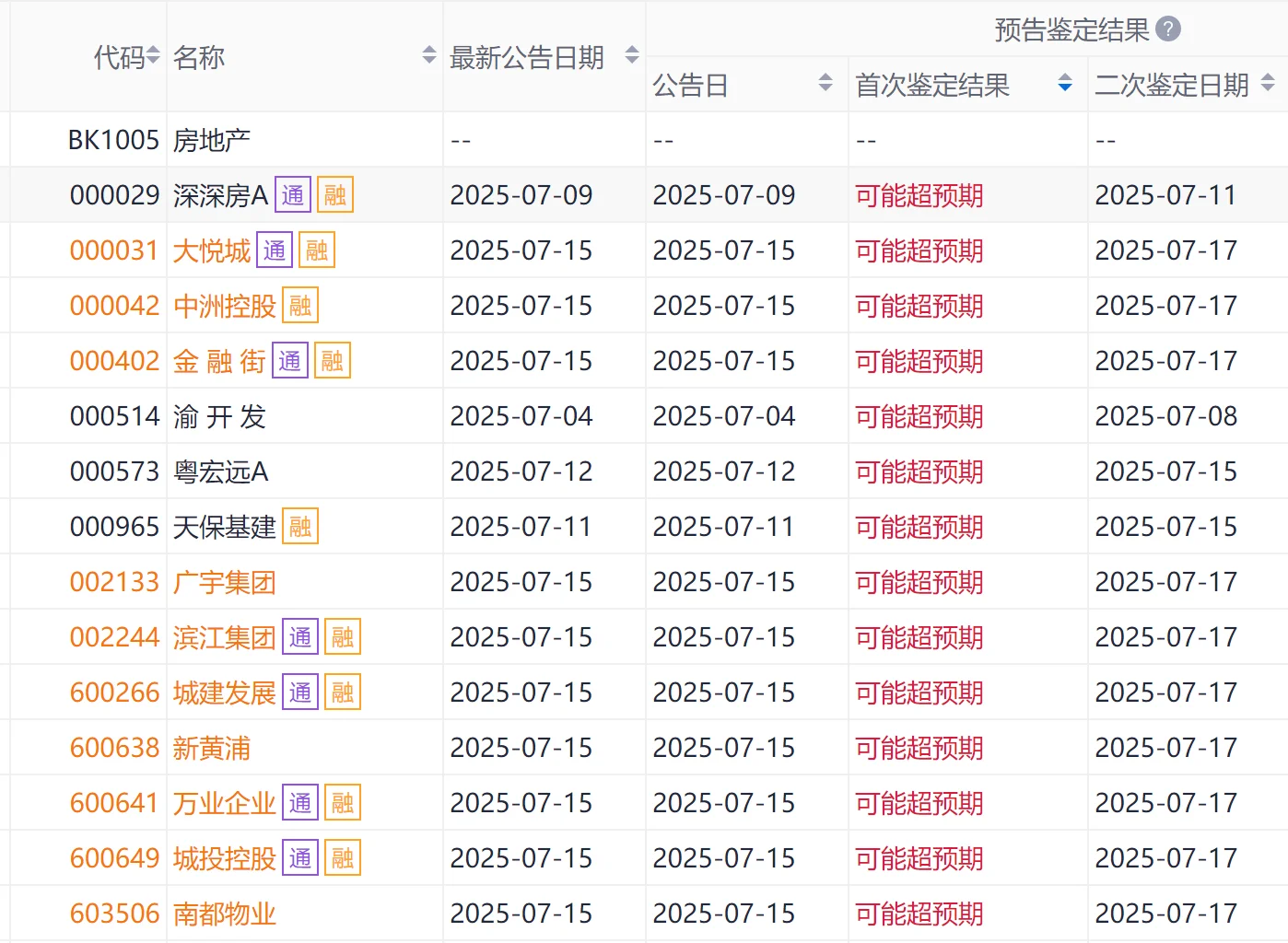Click the 通 badge next to 金融街
Viewport: 1288px width, 943px height.
pos(290,361)
